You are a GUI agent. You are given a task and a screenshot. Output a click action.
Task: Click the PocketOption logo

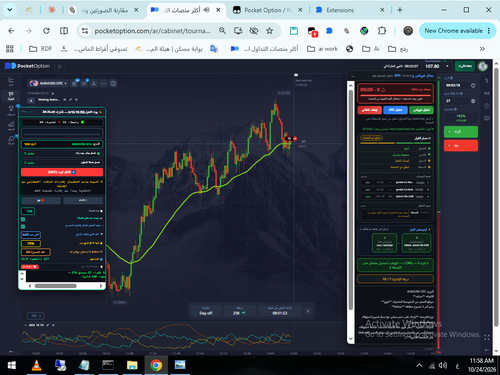(x=27, y=66)
